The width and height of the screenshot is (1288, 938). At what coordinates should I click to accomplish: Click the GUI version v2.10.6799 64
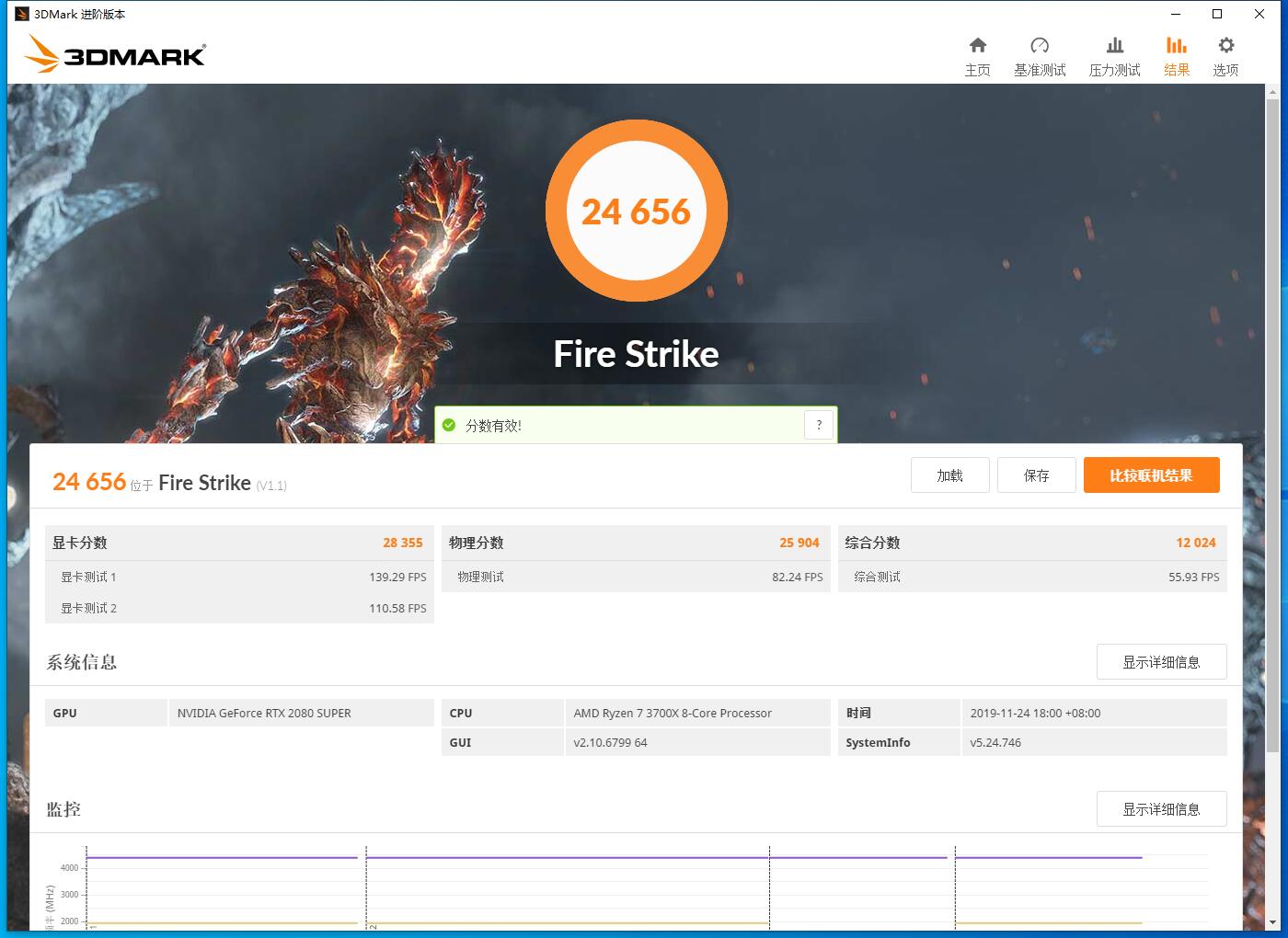click(610, 742)
